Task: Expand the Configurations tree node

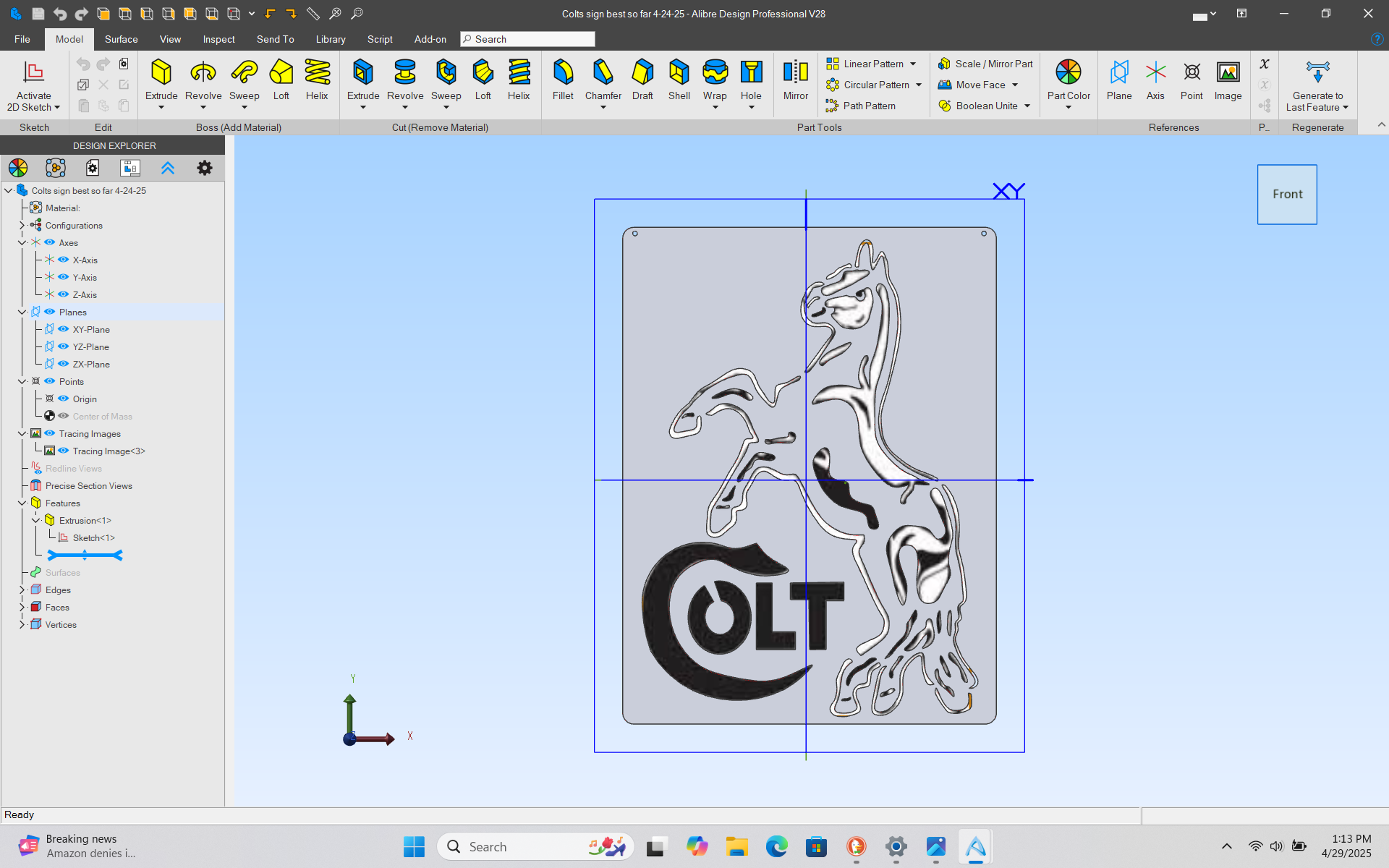Action: point(22,225)
